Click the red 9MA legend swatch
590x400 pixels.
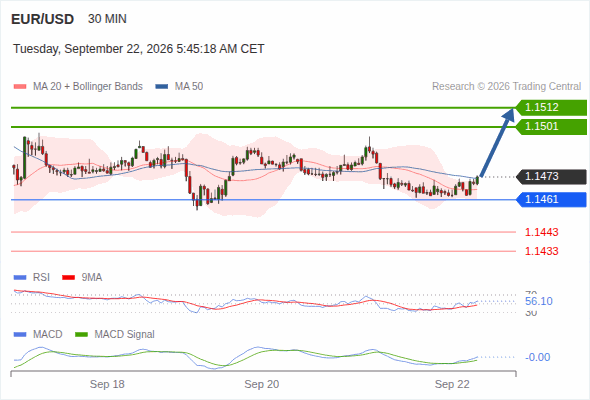68,278
